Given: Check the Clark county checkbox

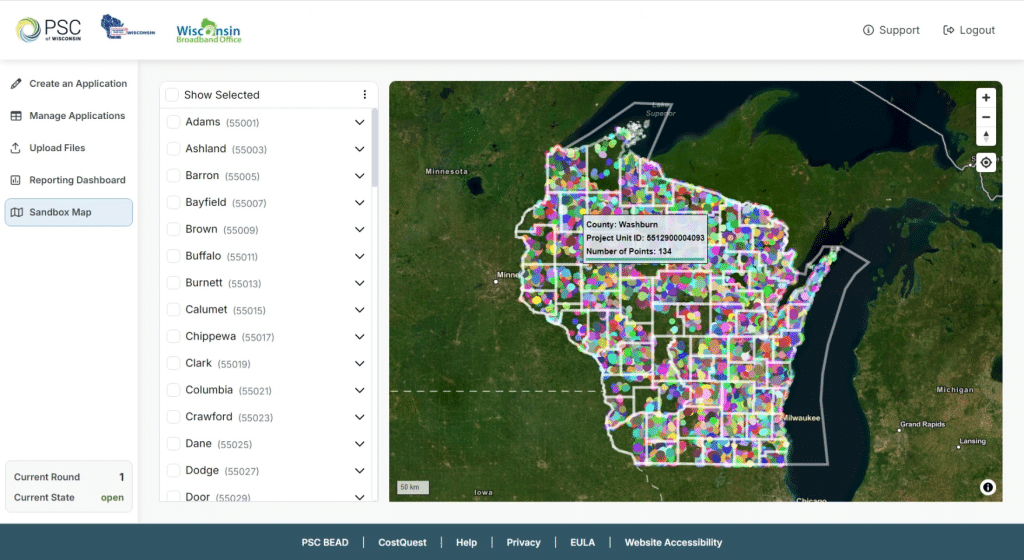Looking at the screenshot, I should 173,363.
